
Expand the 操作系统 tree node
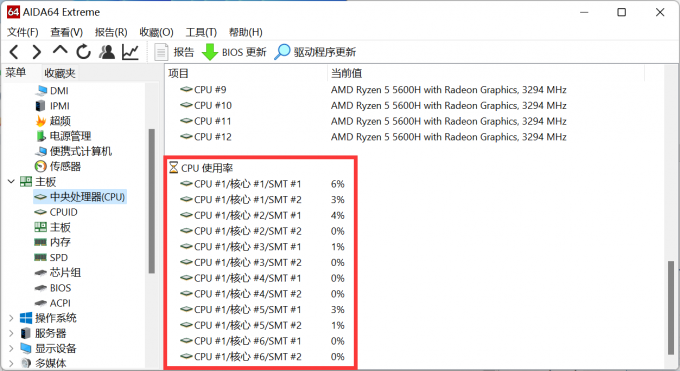coord(11,318)
